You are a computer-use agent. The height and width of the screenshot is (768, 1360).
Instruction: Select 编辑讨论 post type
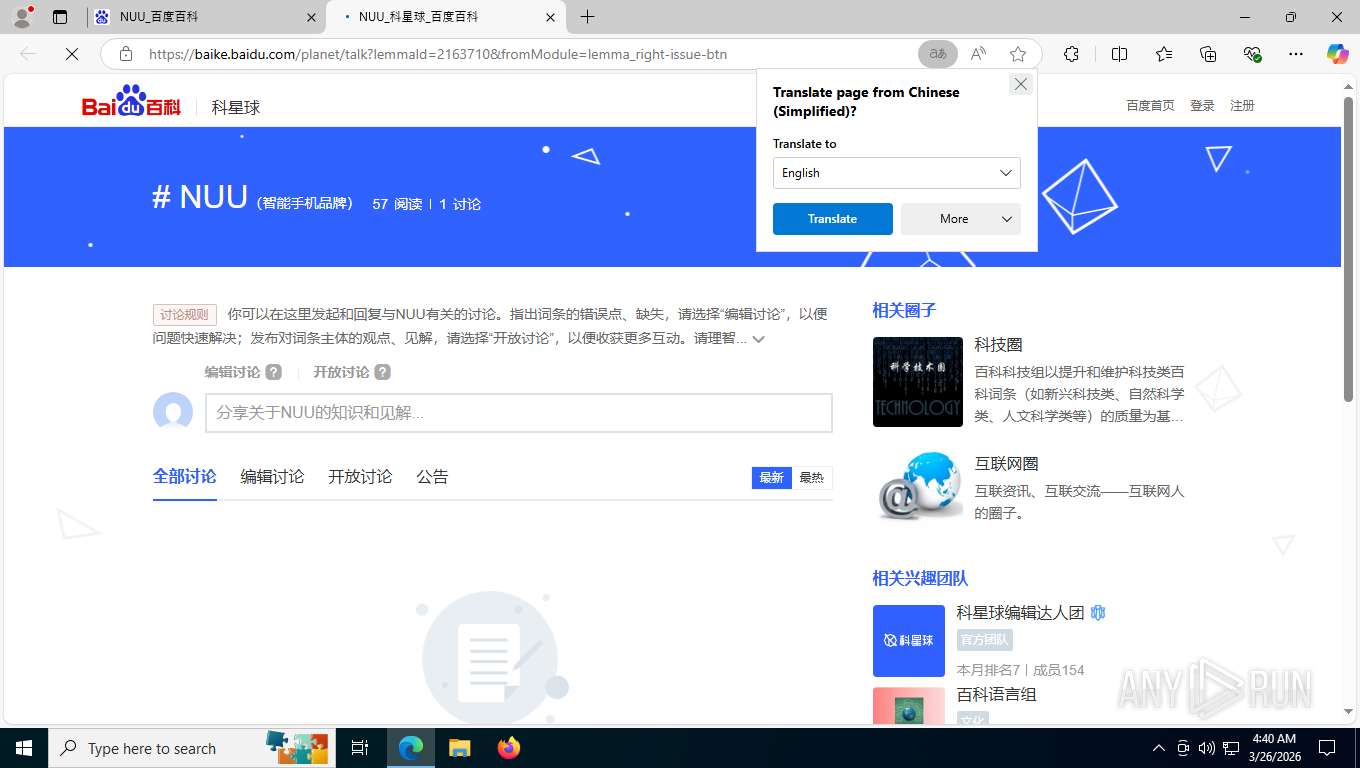pyautogui.click(x=232, y=372)
